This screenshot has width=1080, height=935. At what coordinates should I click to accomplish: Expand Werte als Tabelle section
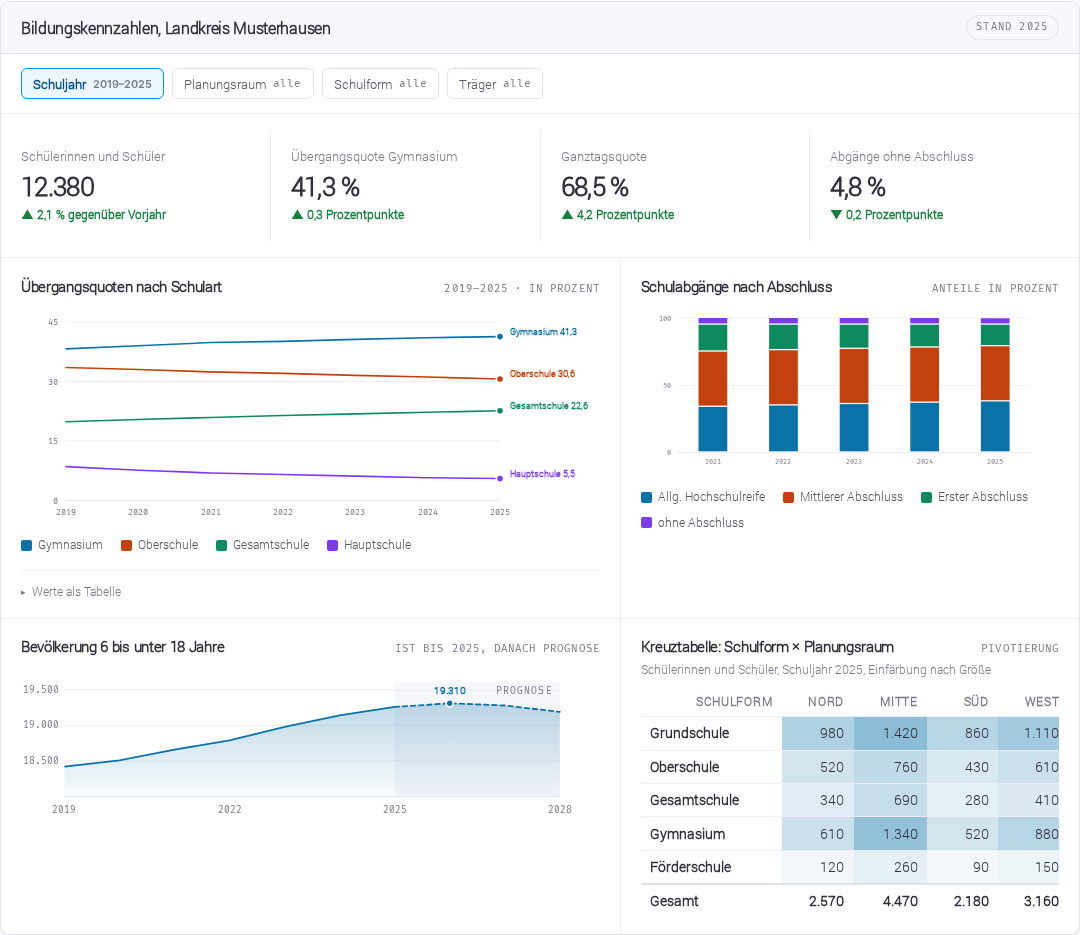[72, 591]
